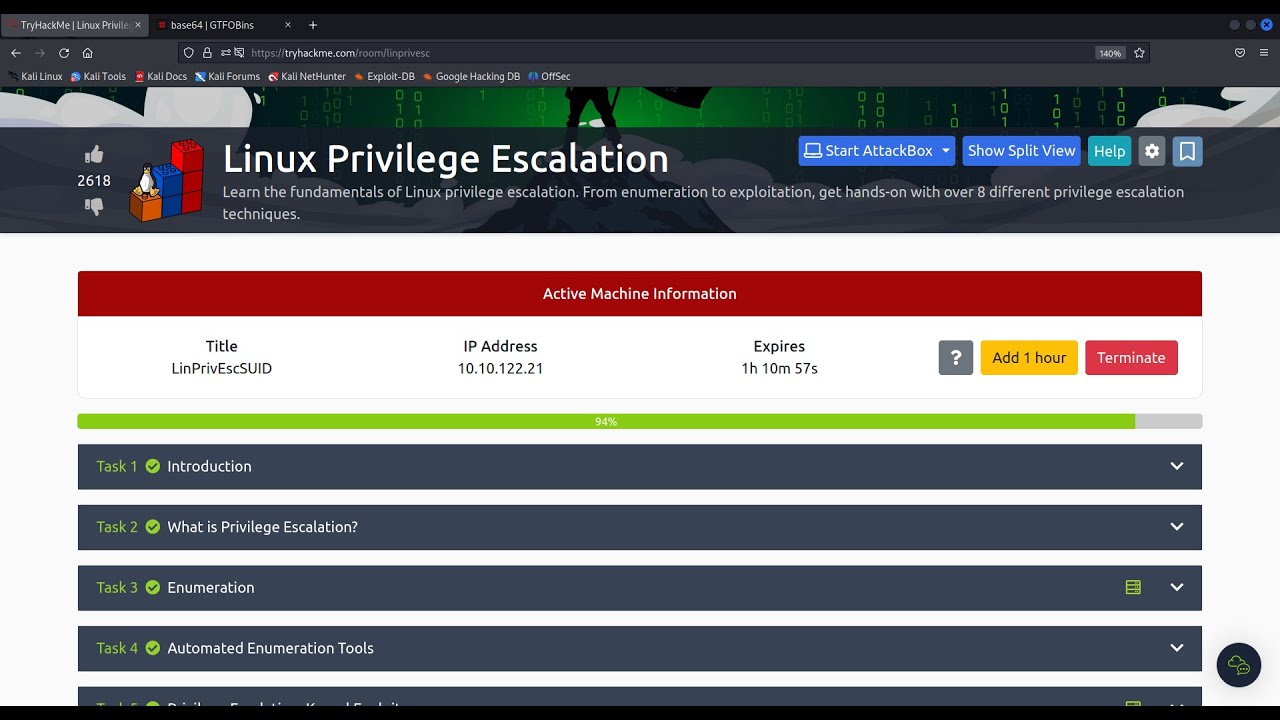Expand Task 2 What is Privilege Escalation
Screen dimensions: 1280x720
[640, 527]
